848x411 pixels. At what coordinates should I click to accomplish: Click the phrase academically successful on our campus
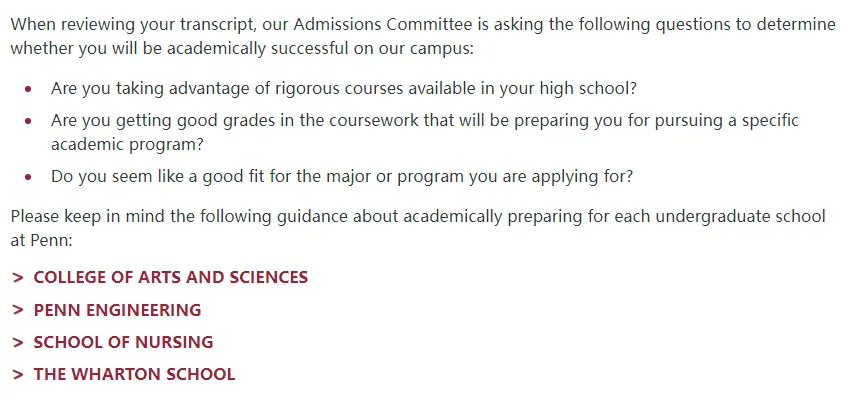click(x=320, y=49)
